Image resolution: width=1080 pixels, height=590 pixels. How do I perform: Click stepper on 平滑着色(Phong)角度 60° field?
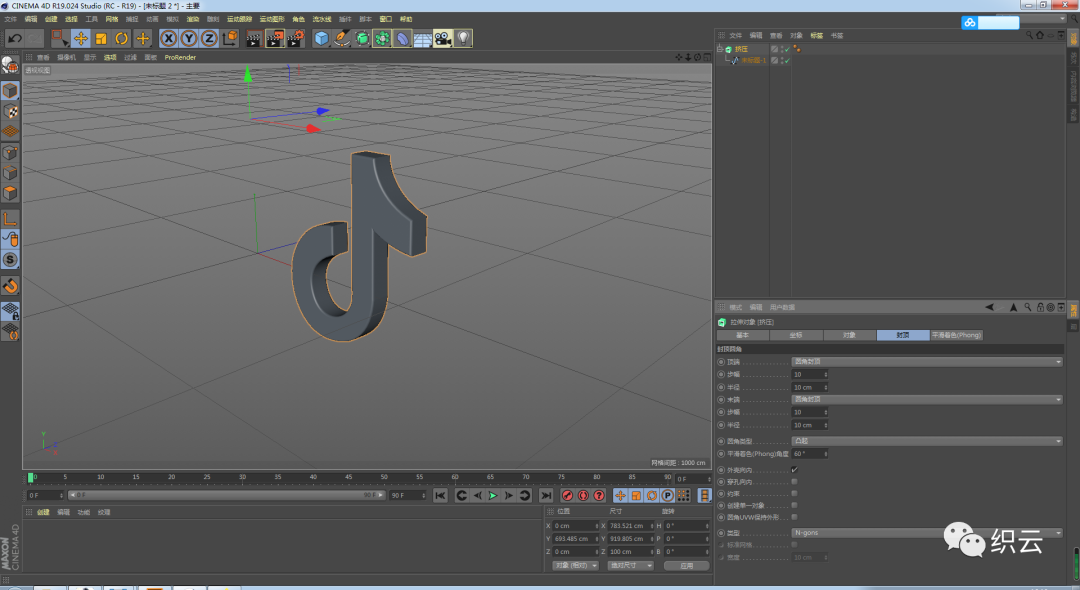click(825, 454)
